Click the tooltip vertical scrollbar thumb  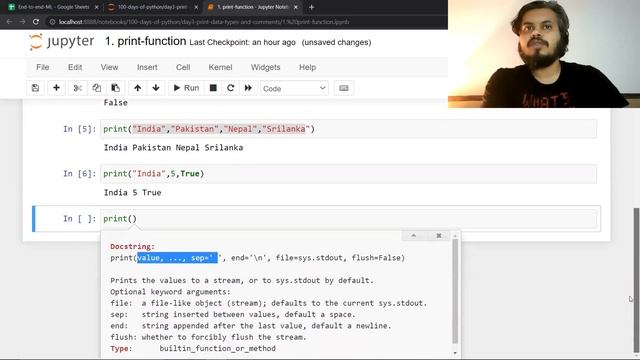pyautogui.click(x=455, y=291)
